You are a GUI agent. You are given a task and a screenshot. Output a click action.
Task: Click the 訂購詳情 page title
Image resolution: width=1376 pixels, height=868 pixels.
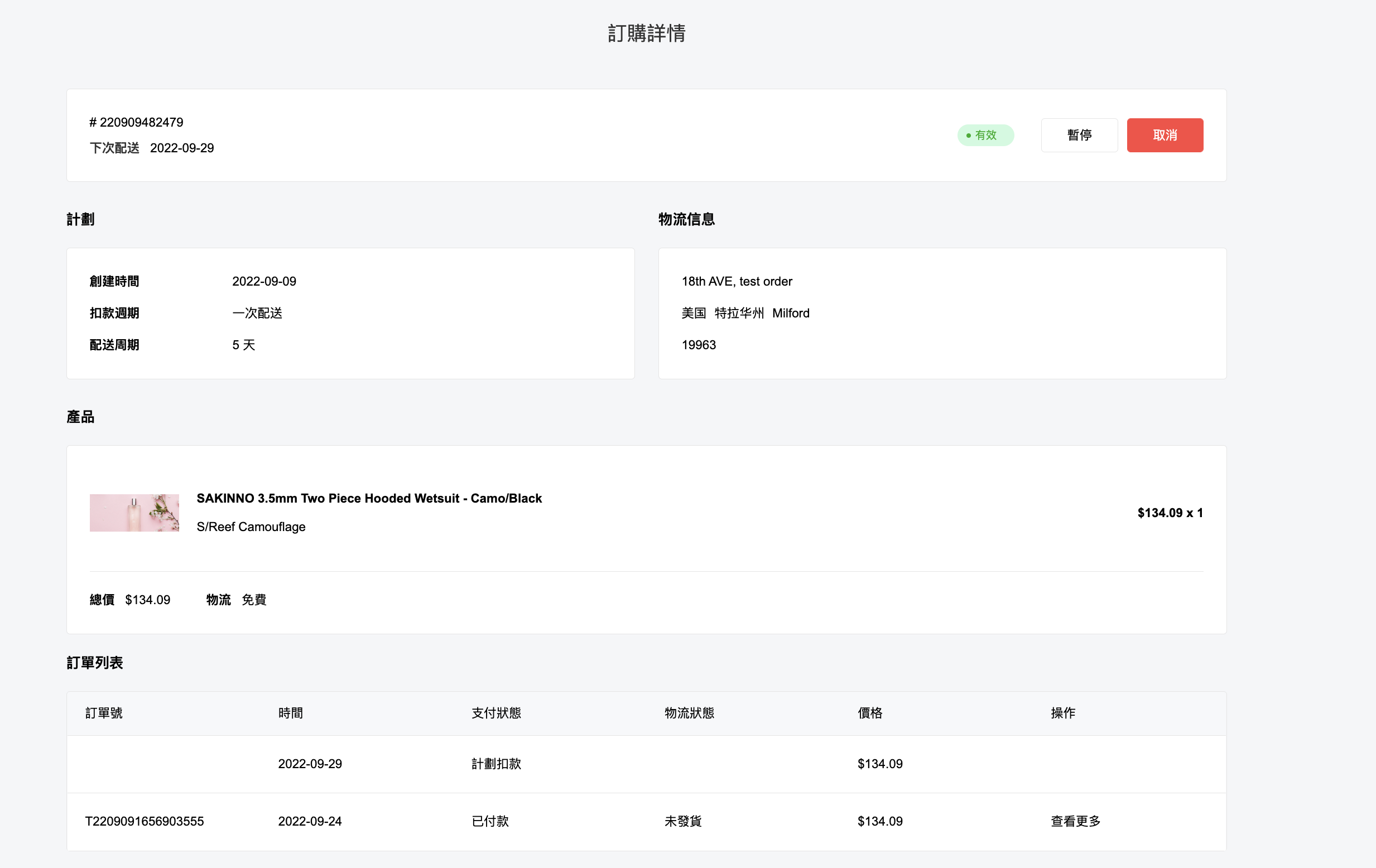pyautogui.click(x=646, y=33)
